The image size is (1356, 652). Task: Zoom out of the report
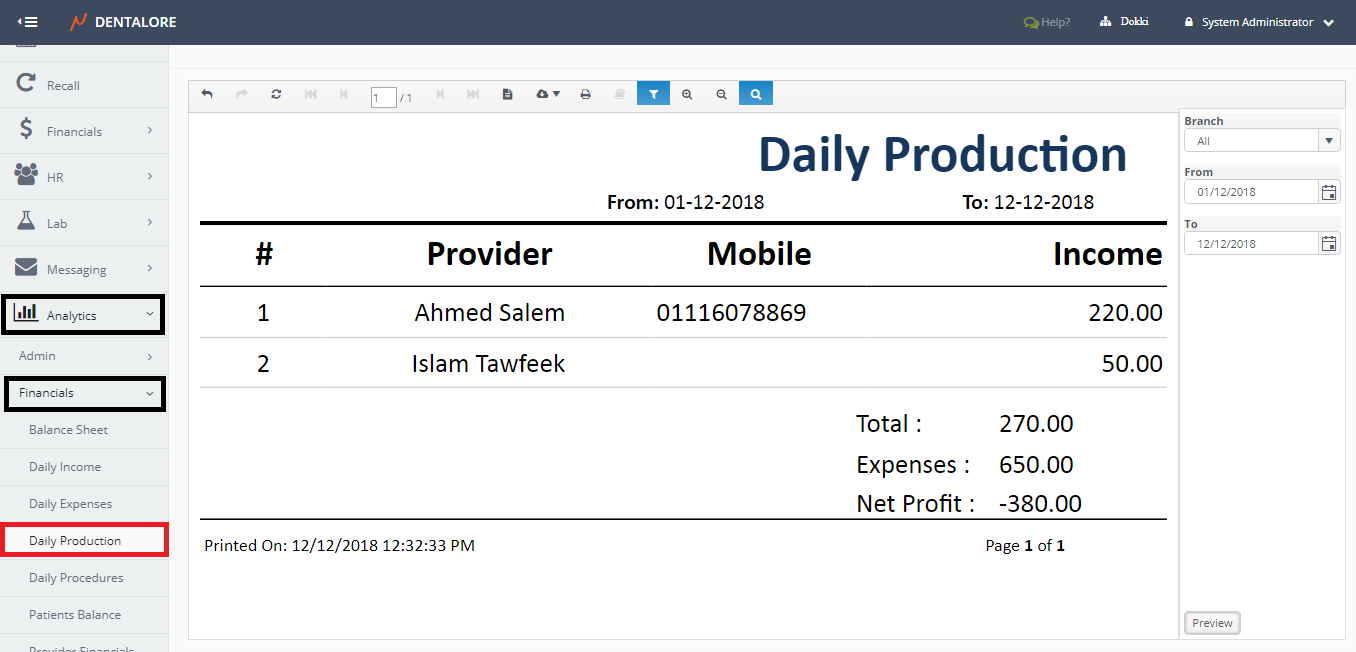point(721,94)
